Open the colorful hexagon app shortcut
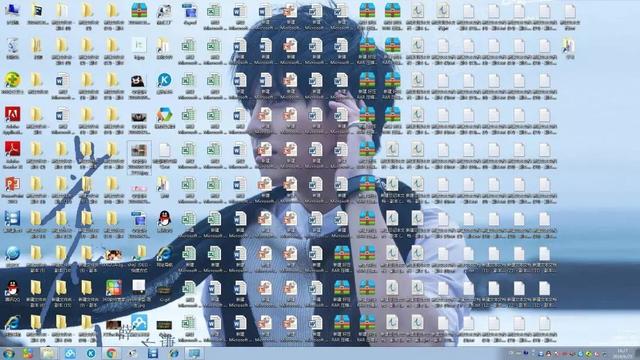 pyautogui.click(x=164, y=118)
